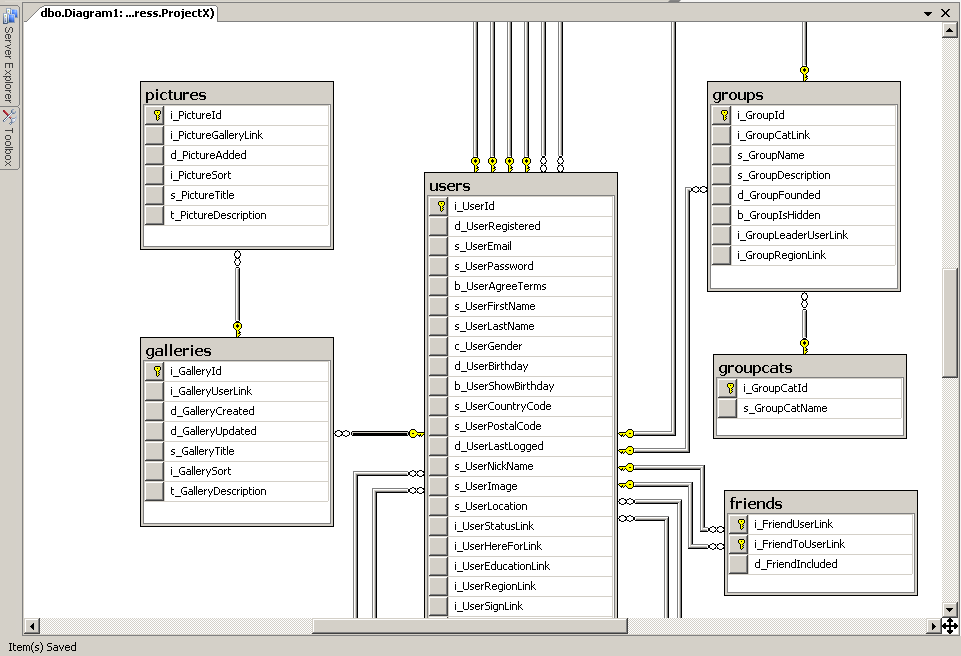Select the friends table header
The image size is (961, 656).
click(x=820, y=503)
